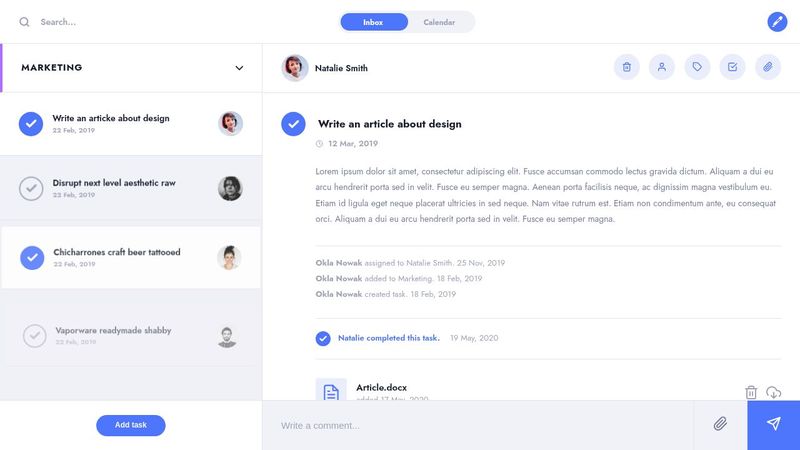Image resolution: width=800 pixels, height=450 pixels.
Task: Click the clock icon beside 12 Mar, 2019
Action: 319,144
